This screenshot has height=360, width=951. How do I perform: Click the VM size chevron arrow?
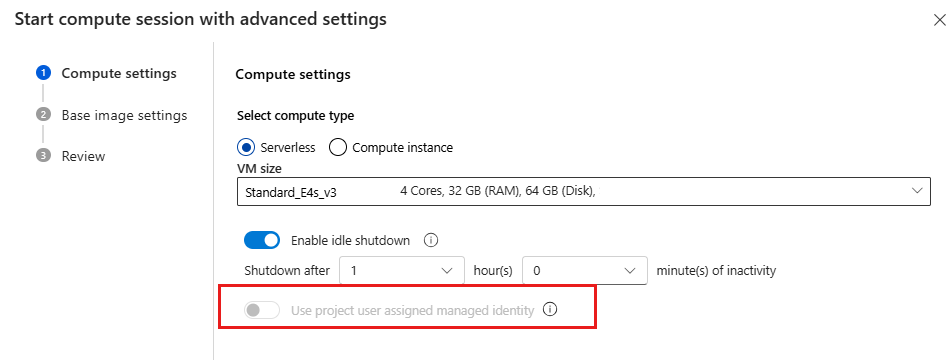coord(916,191)
